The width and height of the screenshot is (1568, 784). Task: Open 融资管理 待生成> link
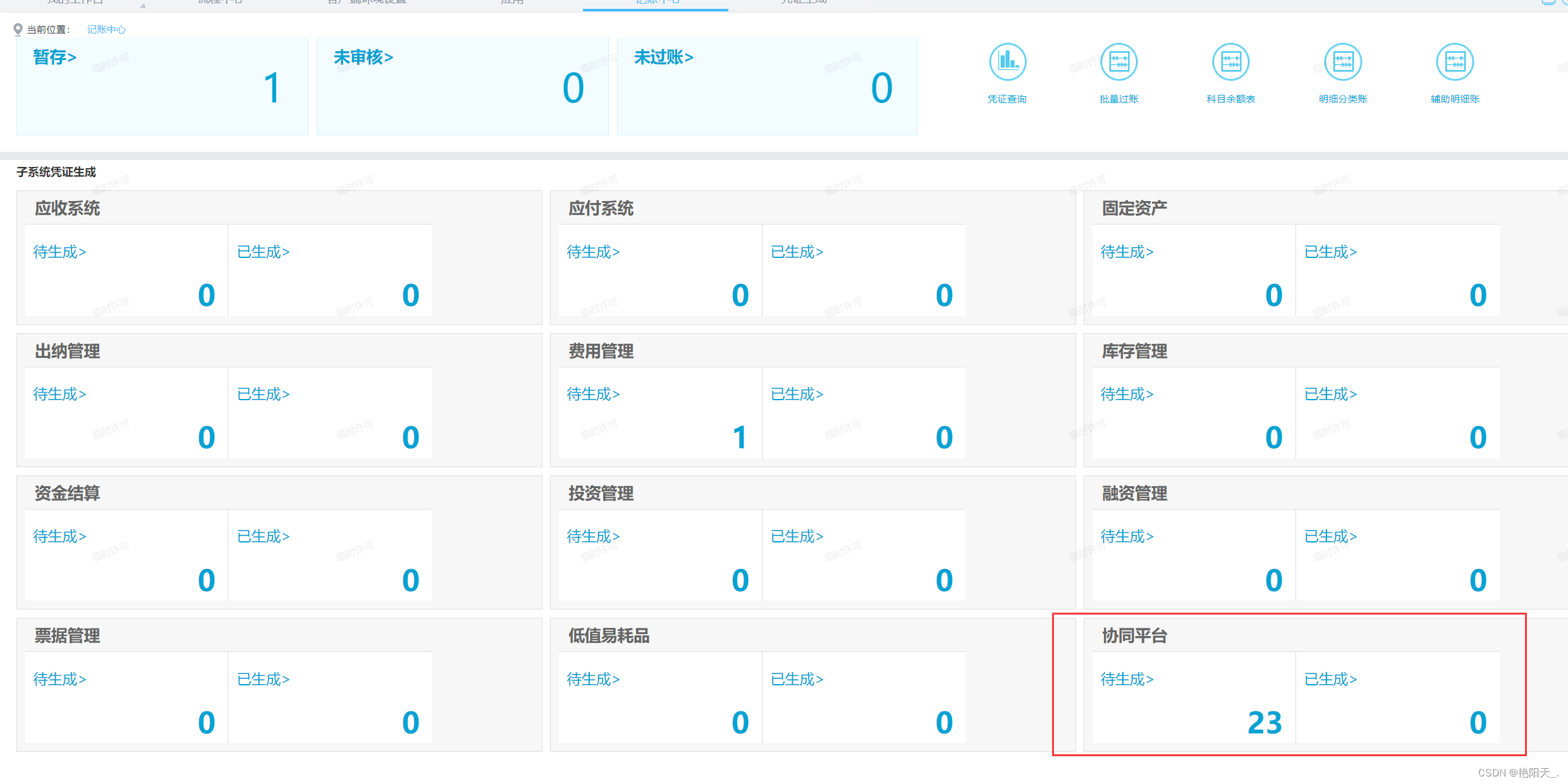(1127, 536)
